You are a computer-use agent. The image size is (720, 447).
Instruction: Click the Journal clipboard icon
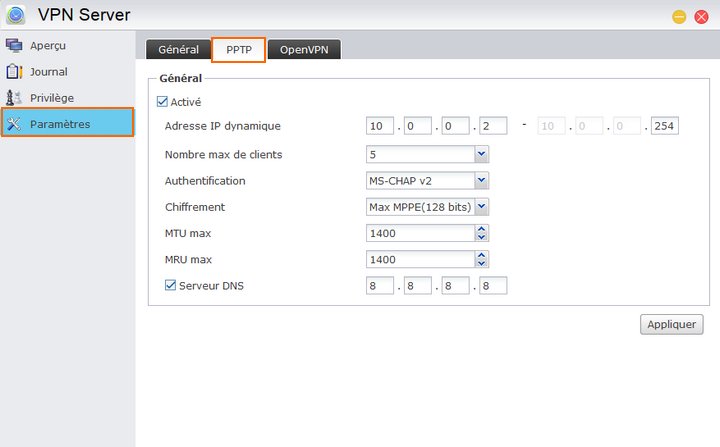(x=14, y=72)
